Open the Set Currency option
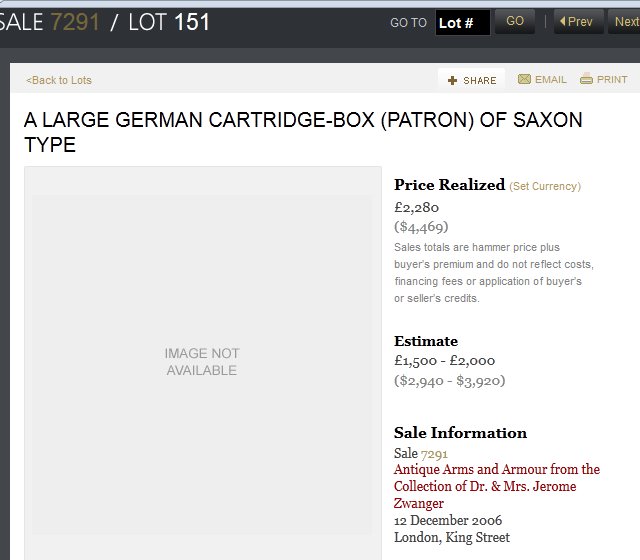This screenshot has height=560, width=640. tap(545, 186)
